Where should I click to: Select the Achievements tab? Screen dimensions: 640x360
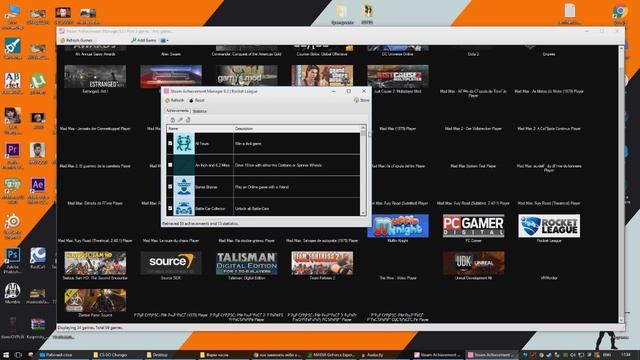tap(178, 111)
